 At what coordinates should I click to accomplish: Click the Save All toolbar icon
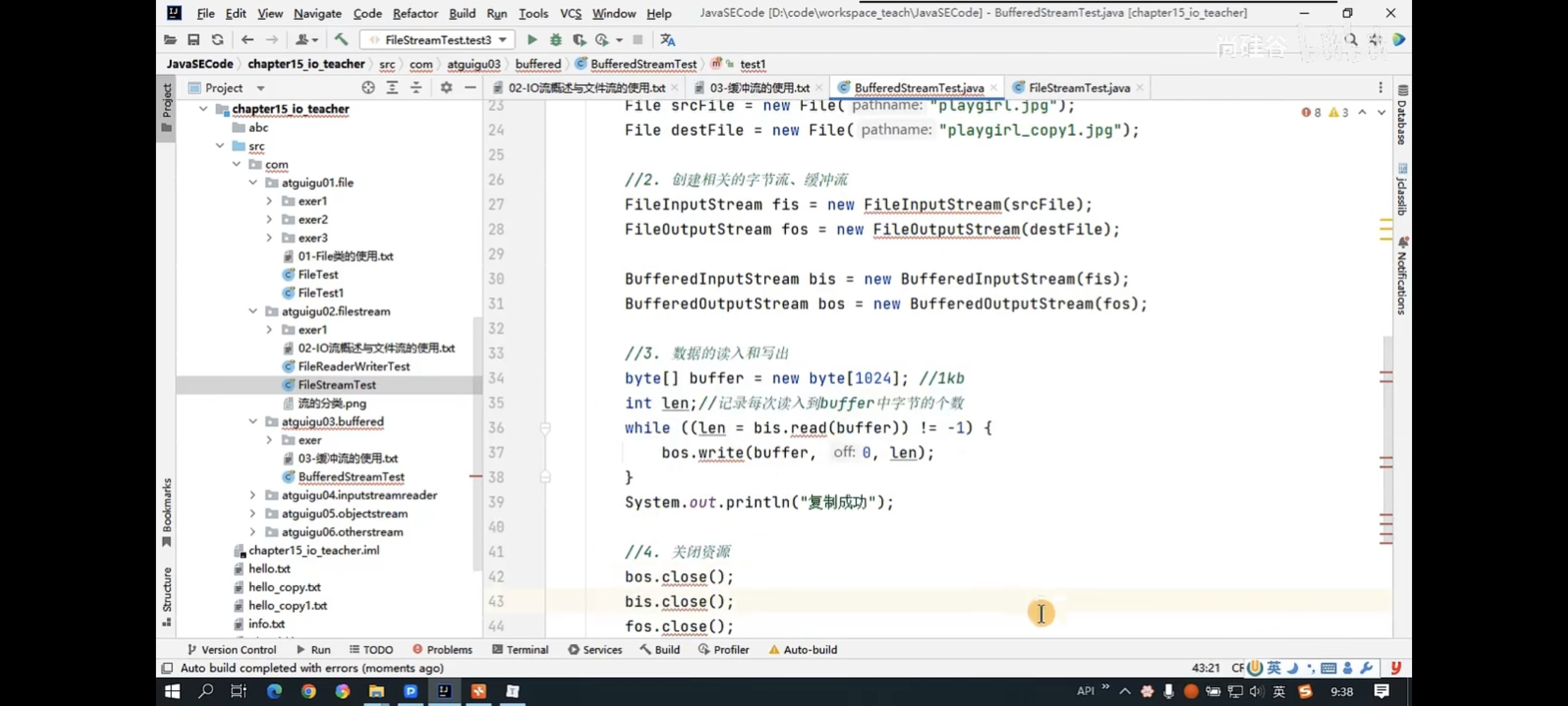coord(194,39)
